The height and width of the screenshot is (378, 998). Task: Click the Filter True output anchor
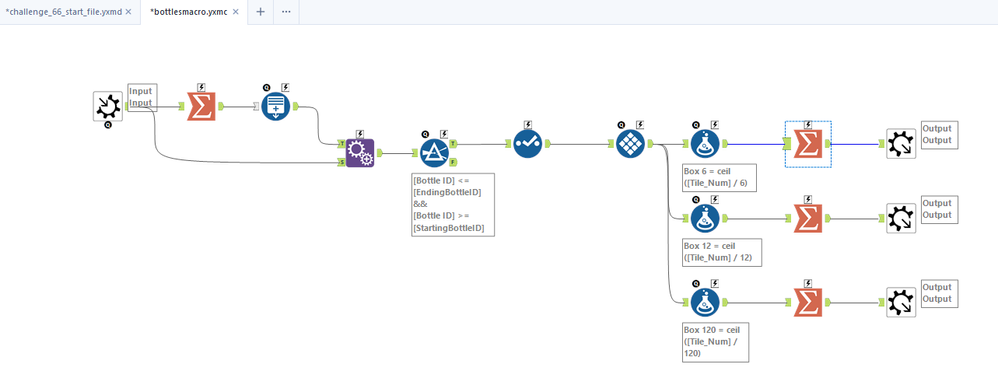(453, 144)
